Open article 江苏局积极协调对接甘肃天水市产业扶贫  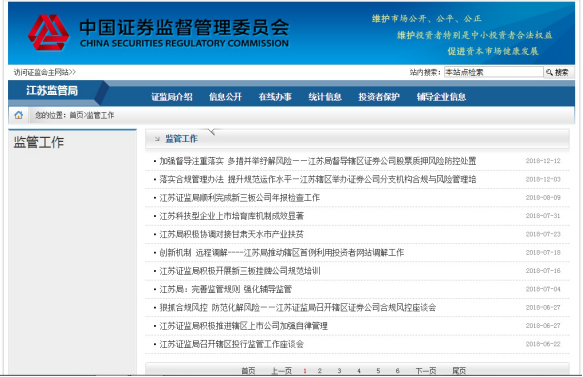pyautogui.click(x=232, y=234)
